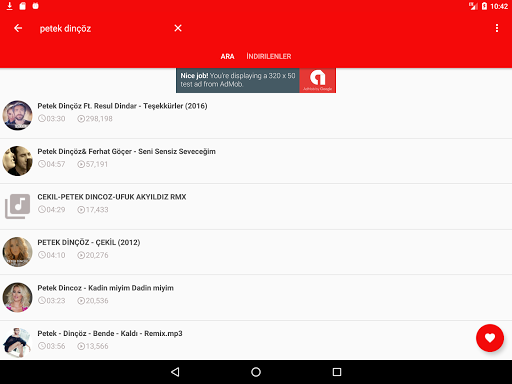512x384 pixels.
Task: Click music note icon for CEKIL RMX
Action: [x=17, y=206]
